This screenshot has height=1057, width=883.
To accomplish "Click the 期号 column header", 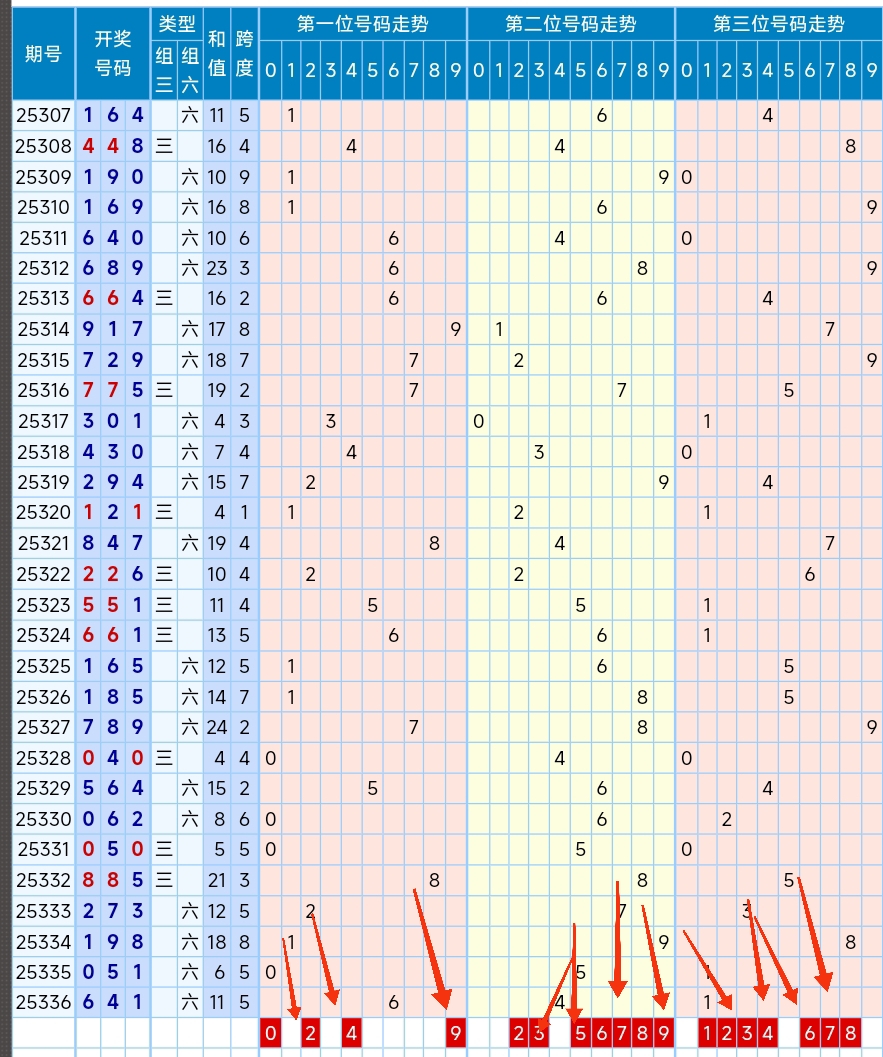I will (44, 54).
